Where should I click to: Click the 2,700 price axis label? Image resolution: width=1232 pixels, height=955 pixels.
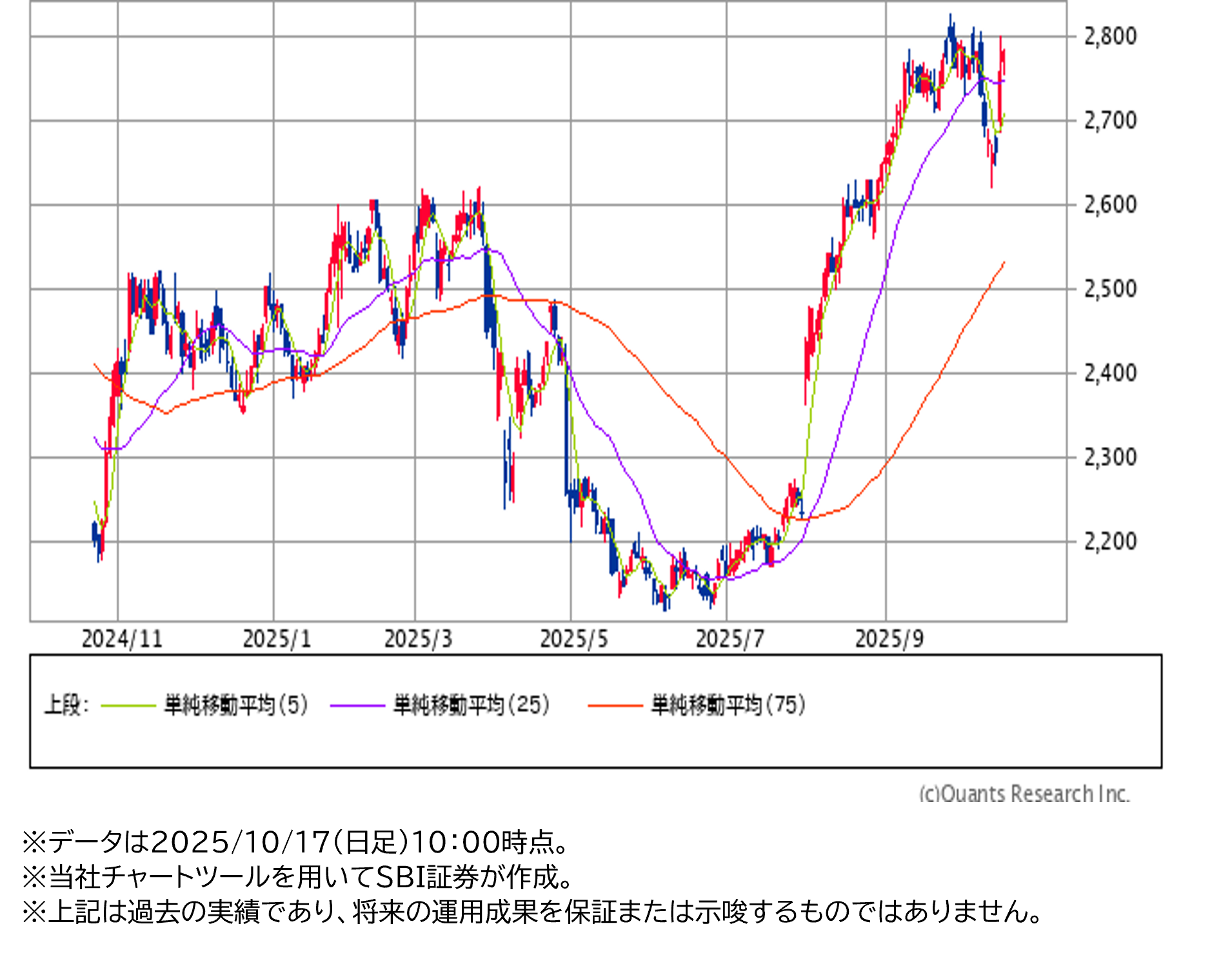[1110, 121]
